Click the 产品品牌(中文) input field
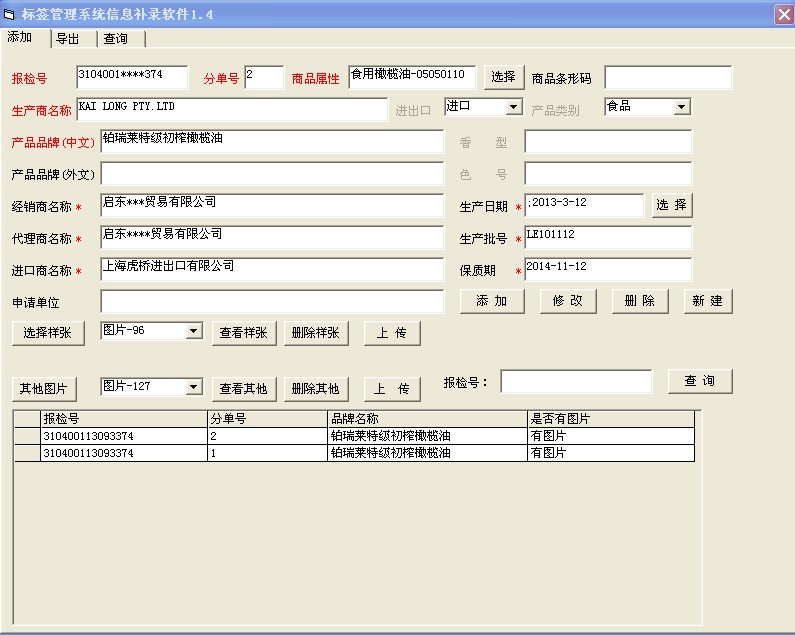The image size is (795, 635). (x=272, y=141)
